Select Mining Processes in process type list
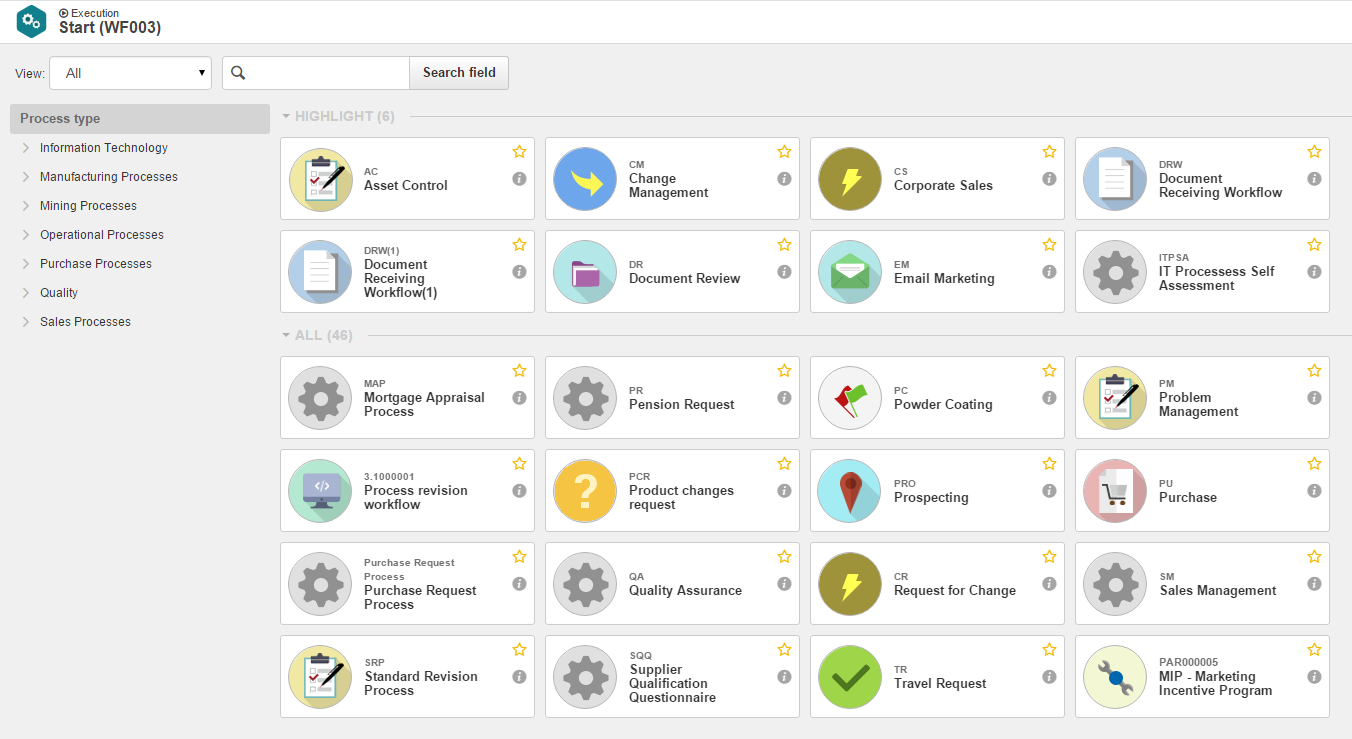 [x=88, y=206]
